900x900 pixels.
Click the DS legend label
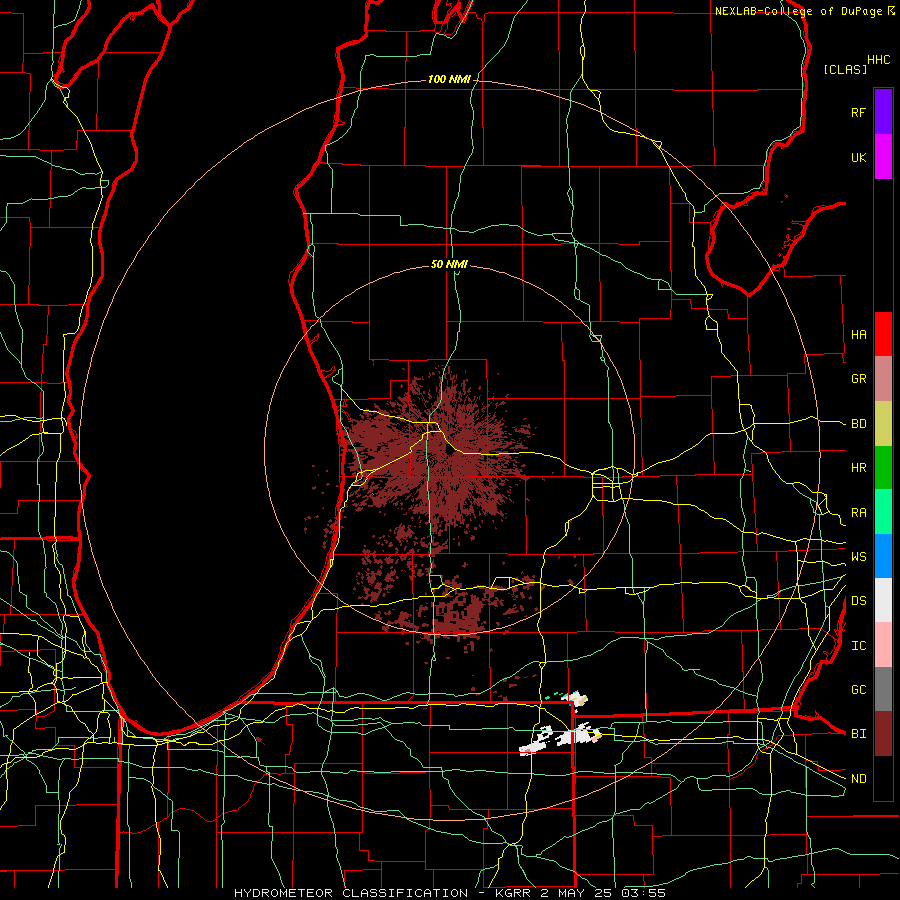coord(858,601)
